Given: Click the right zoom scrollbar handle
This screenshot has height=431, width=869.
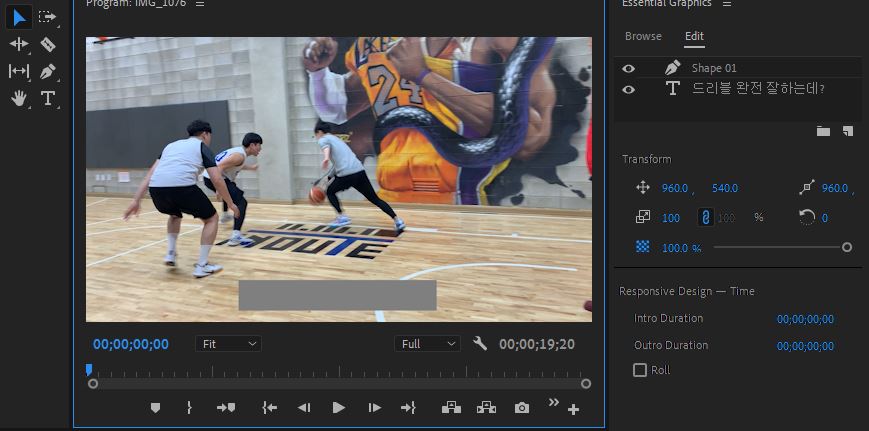Looking at the screenshot, I should tap(586, 383).
